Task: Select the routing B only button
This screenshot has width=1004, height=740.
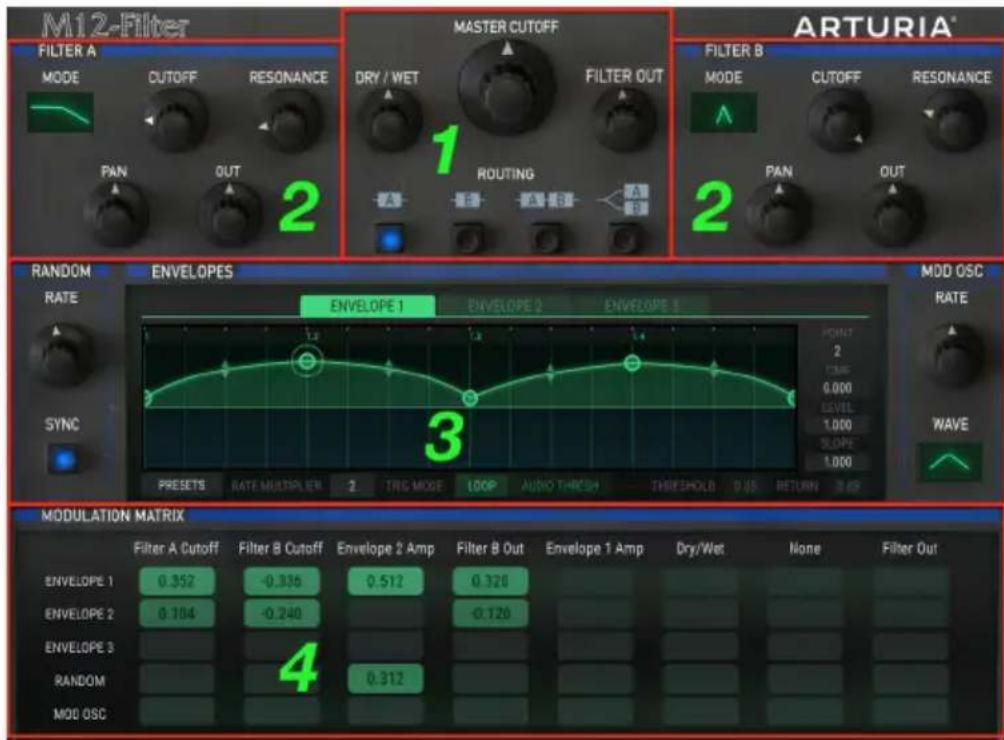Action: [467, 240]
